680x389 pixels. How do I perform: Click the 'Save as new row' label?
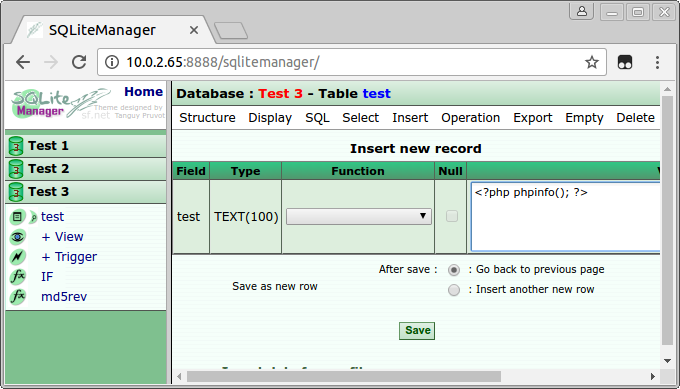275,286
